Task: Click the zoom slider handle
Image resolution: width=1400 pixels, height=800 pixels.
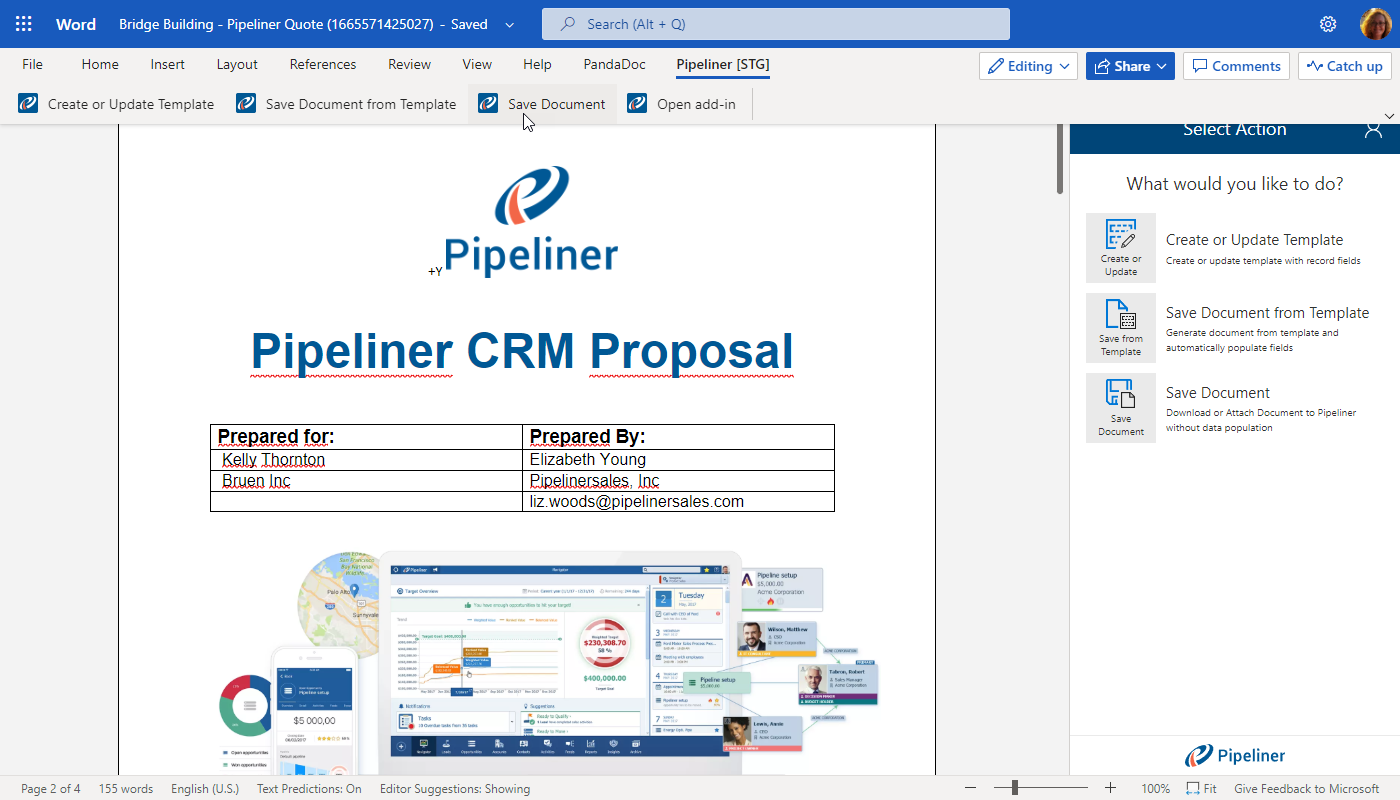Action: (1014, 788)
